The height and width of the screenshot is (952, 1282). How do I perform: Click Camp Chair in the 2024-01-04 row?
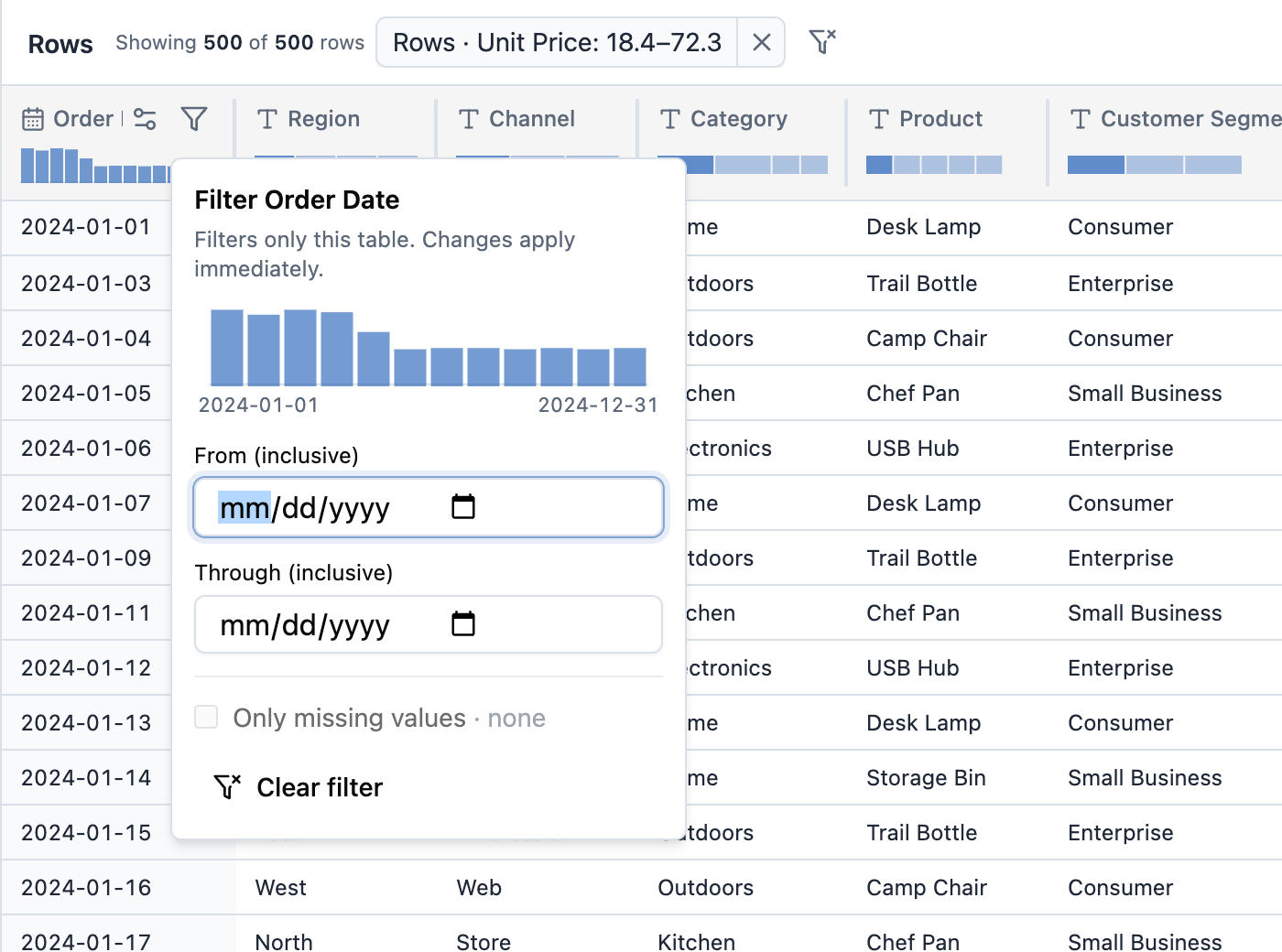(927, 339)
